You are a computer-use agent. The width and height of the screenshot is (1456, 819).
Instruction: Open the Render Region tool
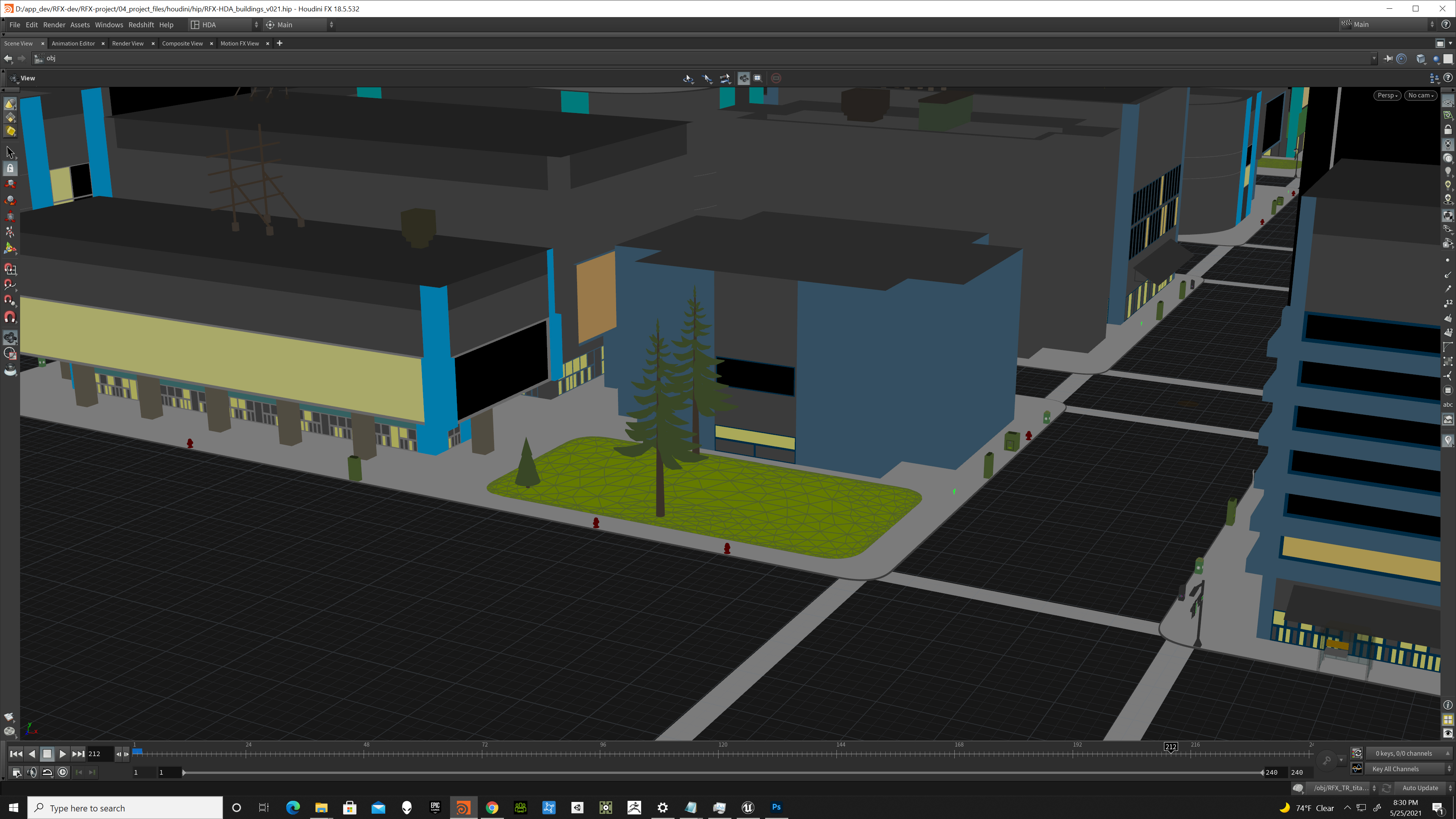pyautogui.click(x=10, y=354)
